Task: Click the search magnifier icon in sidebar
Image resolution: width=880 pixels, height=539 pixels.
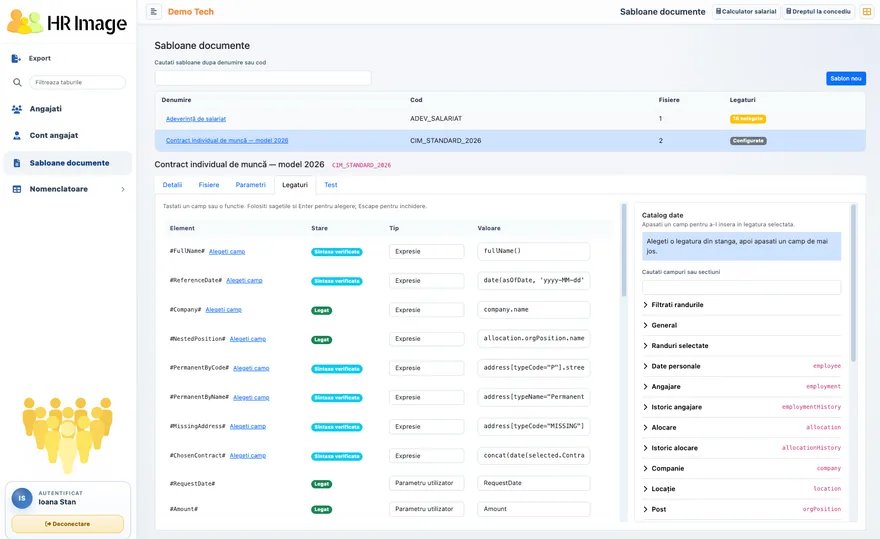Action: pos(17,83)
